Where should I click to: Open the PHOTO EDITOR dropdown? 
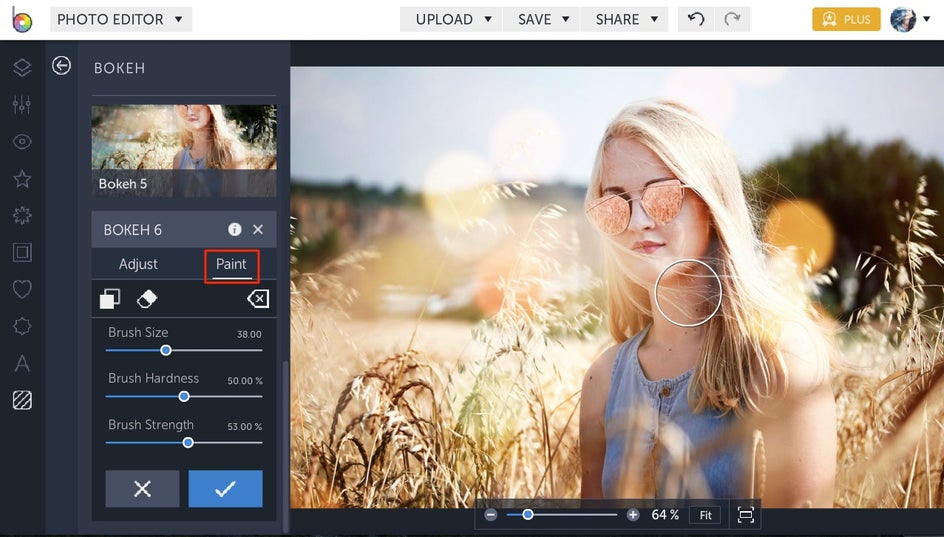point(120,19)
